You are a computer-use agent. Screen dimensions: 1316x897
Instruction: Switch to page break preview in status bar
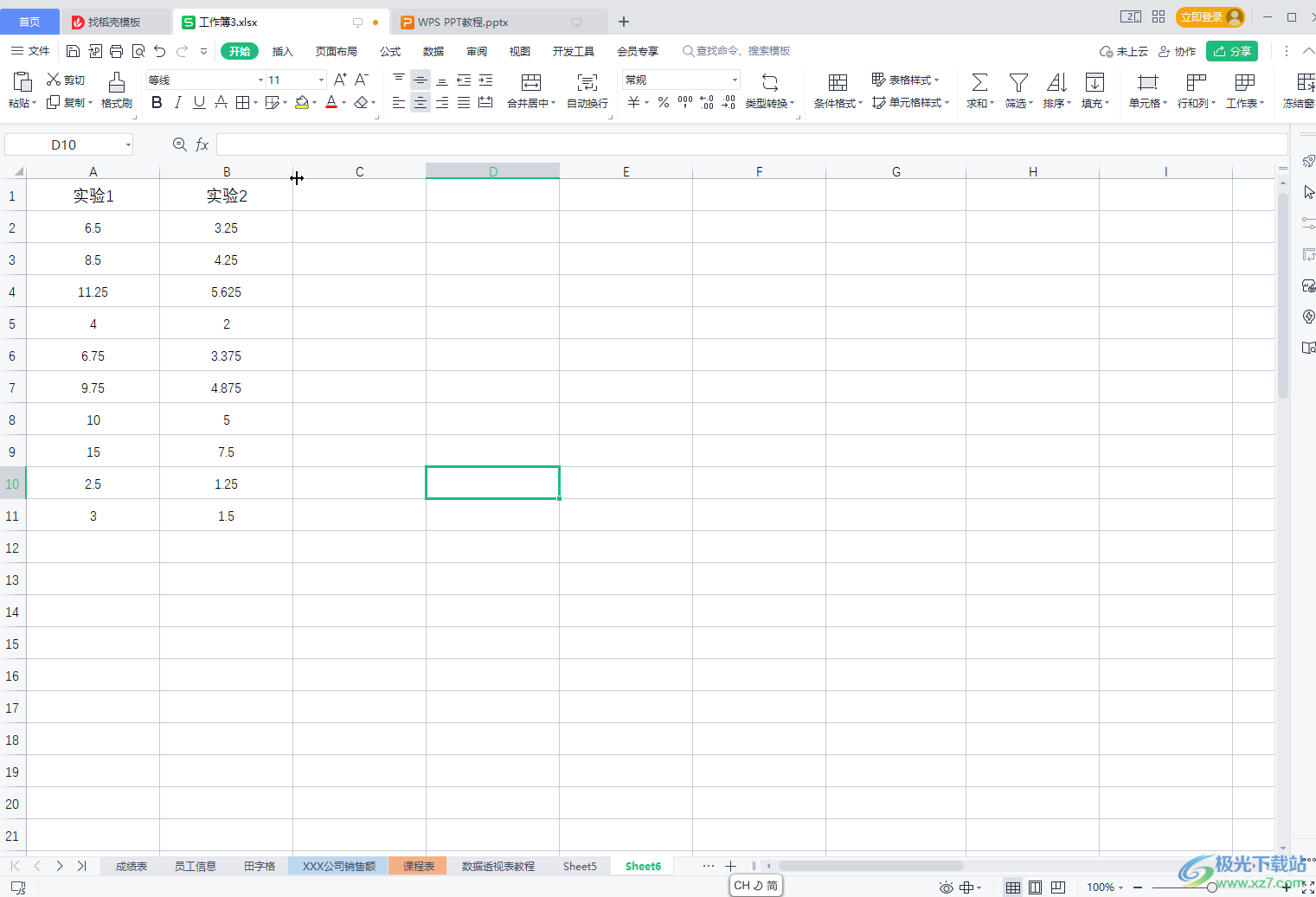click(1058, 887)
